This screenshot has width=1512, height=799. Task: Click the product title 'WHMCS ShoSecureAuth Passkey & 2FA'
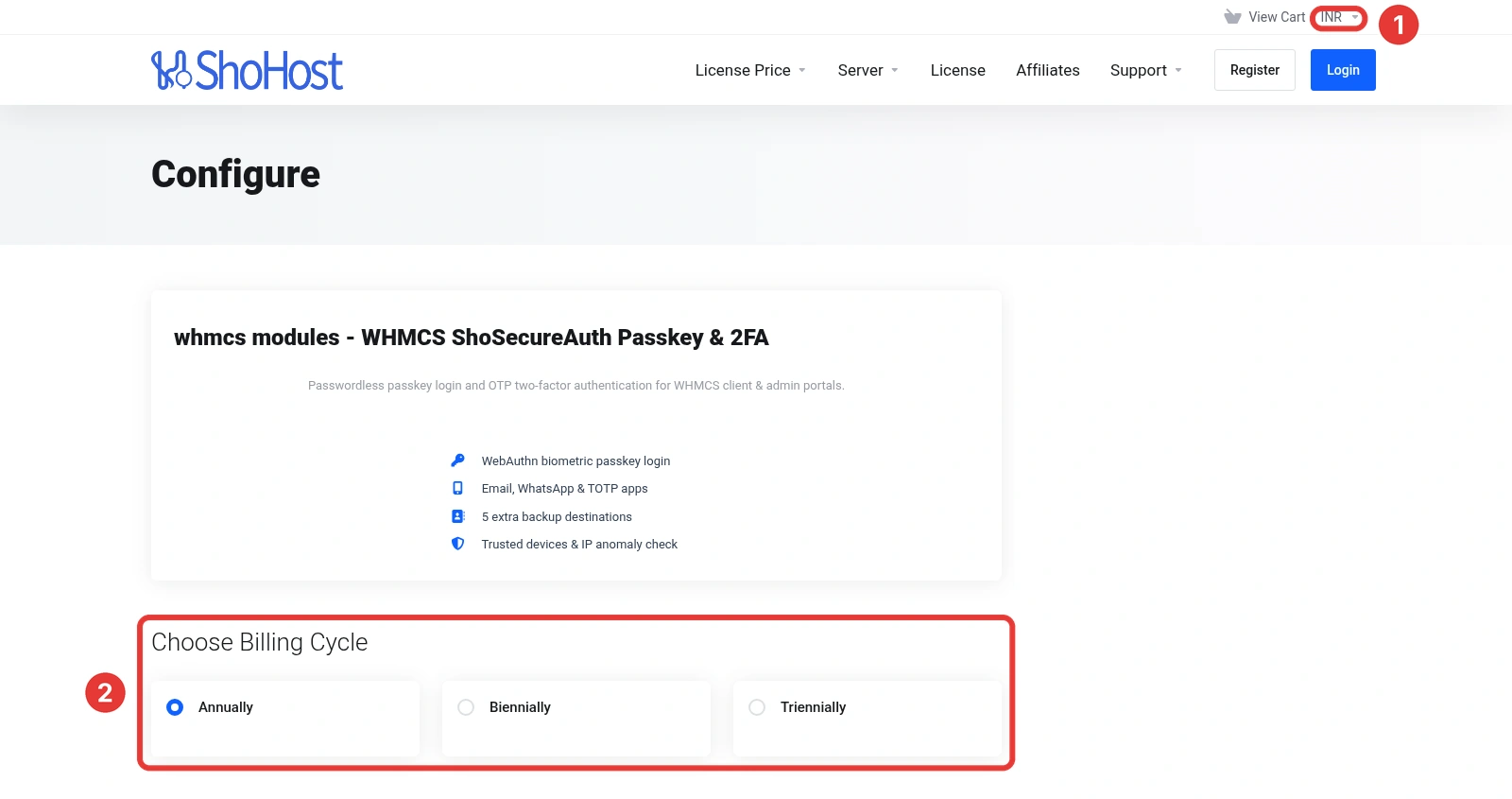pos(565,338)
